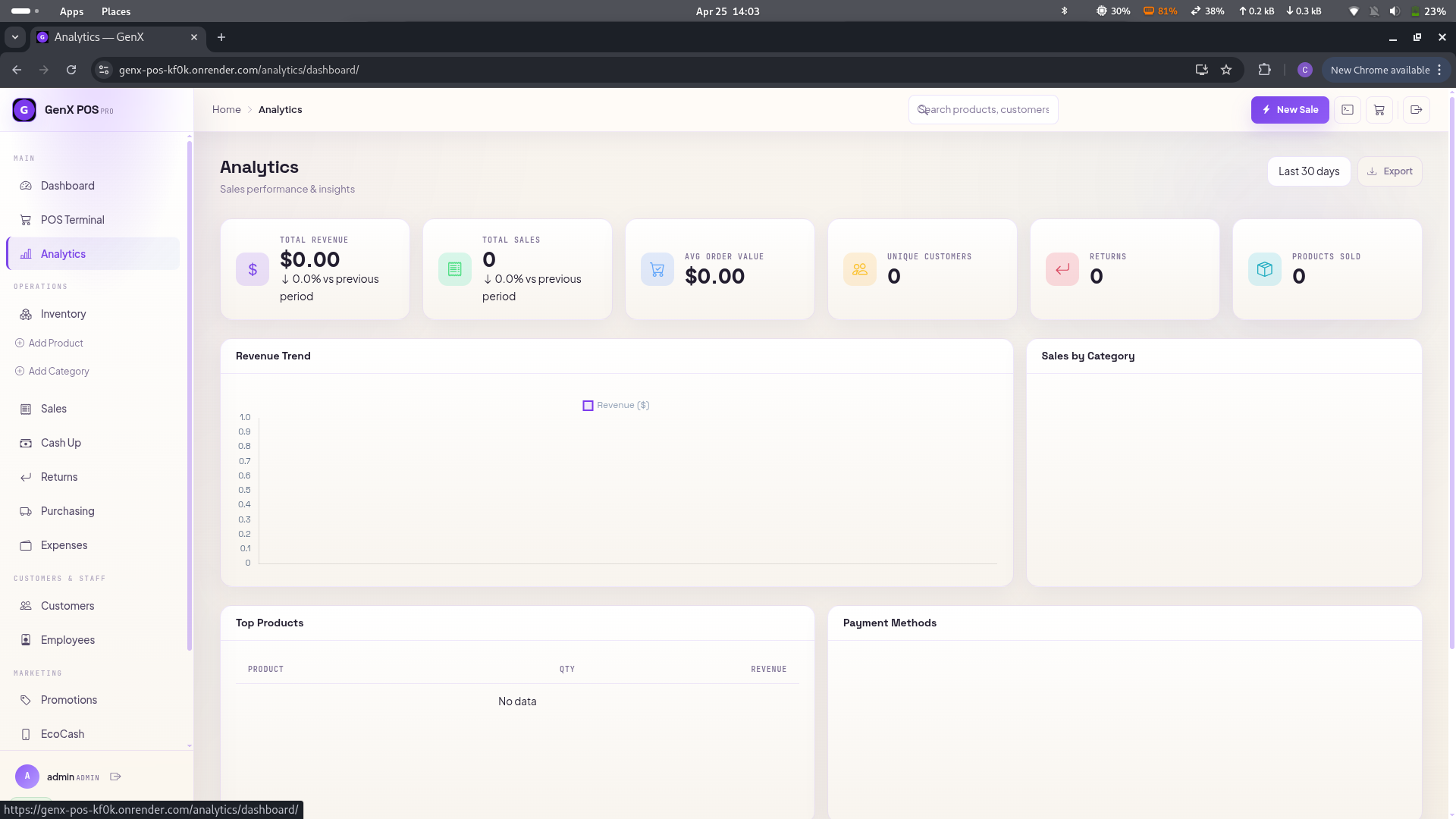Click the Unique Customers people icon

point(860,269)
